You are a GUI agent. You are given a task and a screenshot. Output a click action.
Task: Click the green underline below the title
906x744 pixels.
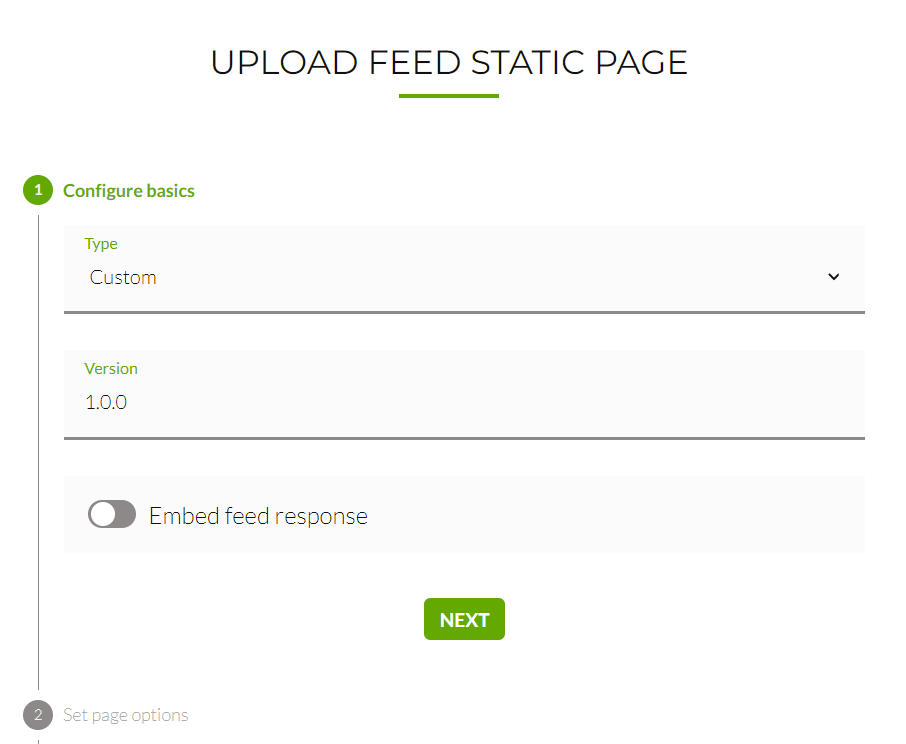pyautogui.click(x=449, y=96)
